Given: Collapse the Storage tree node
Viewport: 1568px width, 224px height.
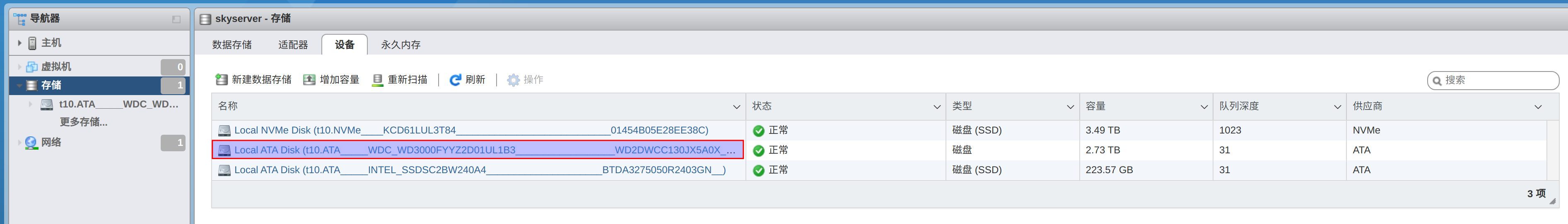Looking at the screenshot, I should coord(19,86).
